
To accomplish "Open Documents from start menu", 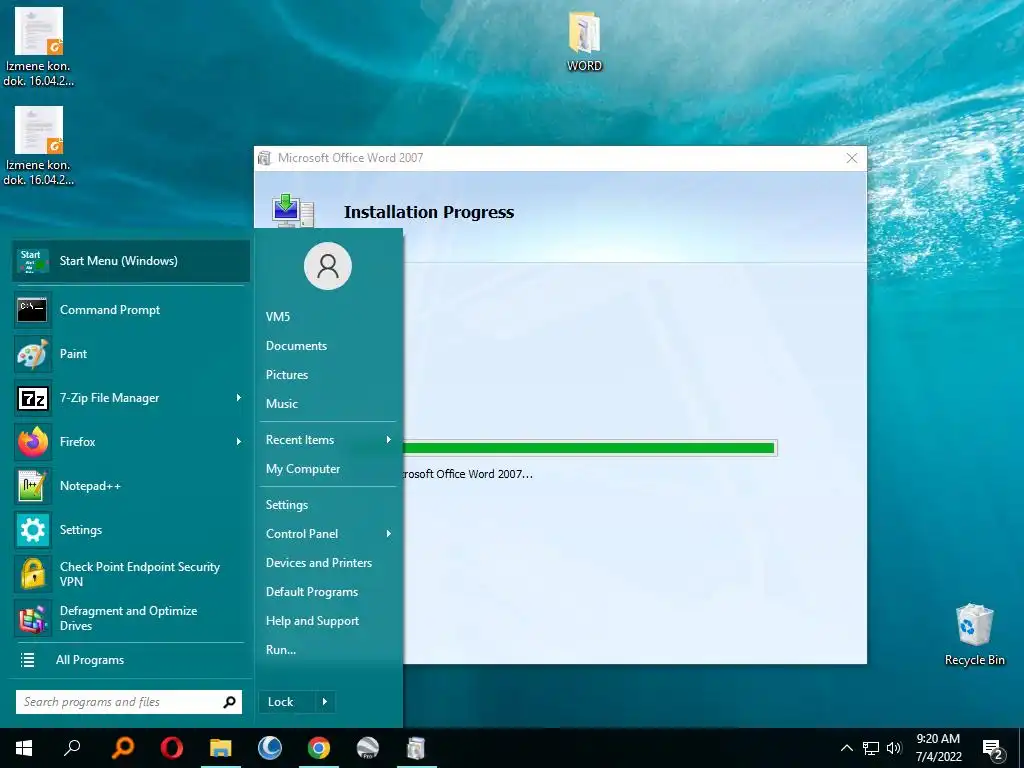I will pyautogui.click(x=296, y=345).
